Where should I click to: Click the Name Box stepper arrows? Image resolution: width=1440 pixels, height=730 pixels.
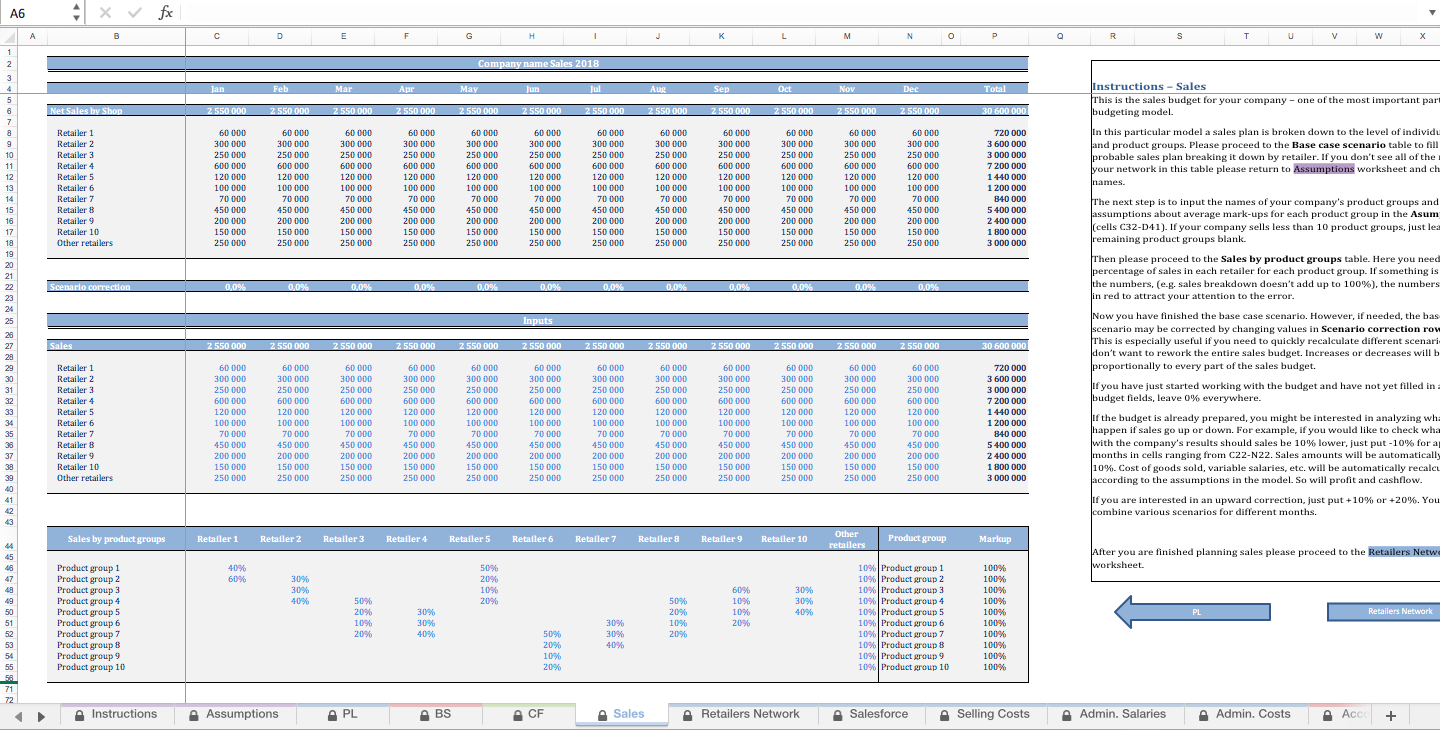77,13
